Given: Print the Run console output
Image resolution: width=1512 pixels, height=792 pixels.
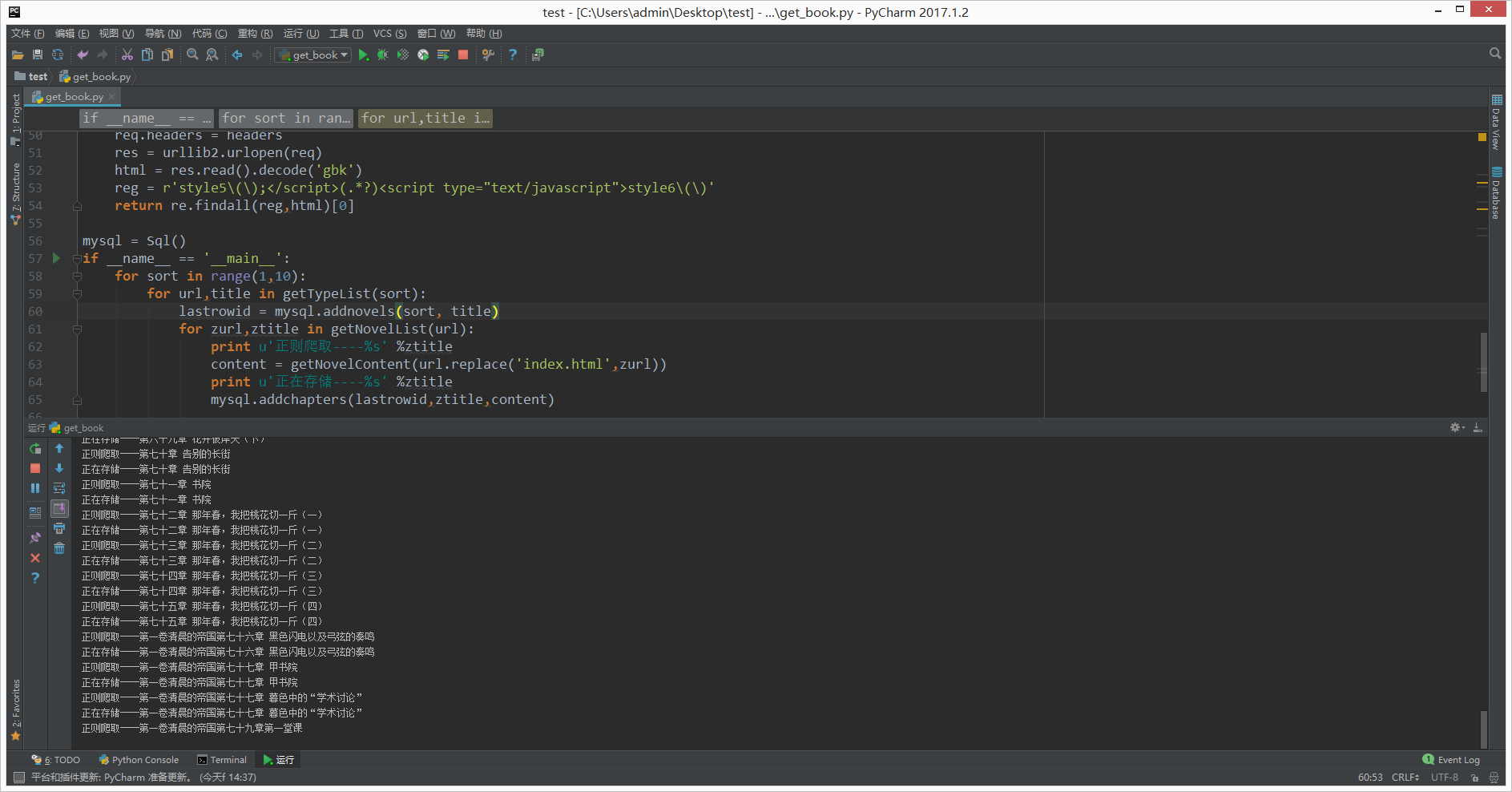Looking at the screenshot, I should tap(59, 528).
